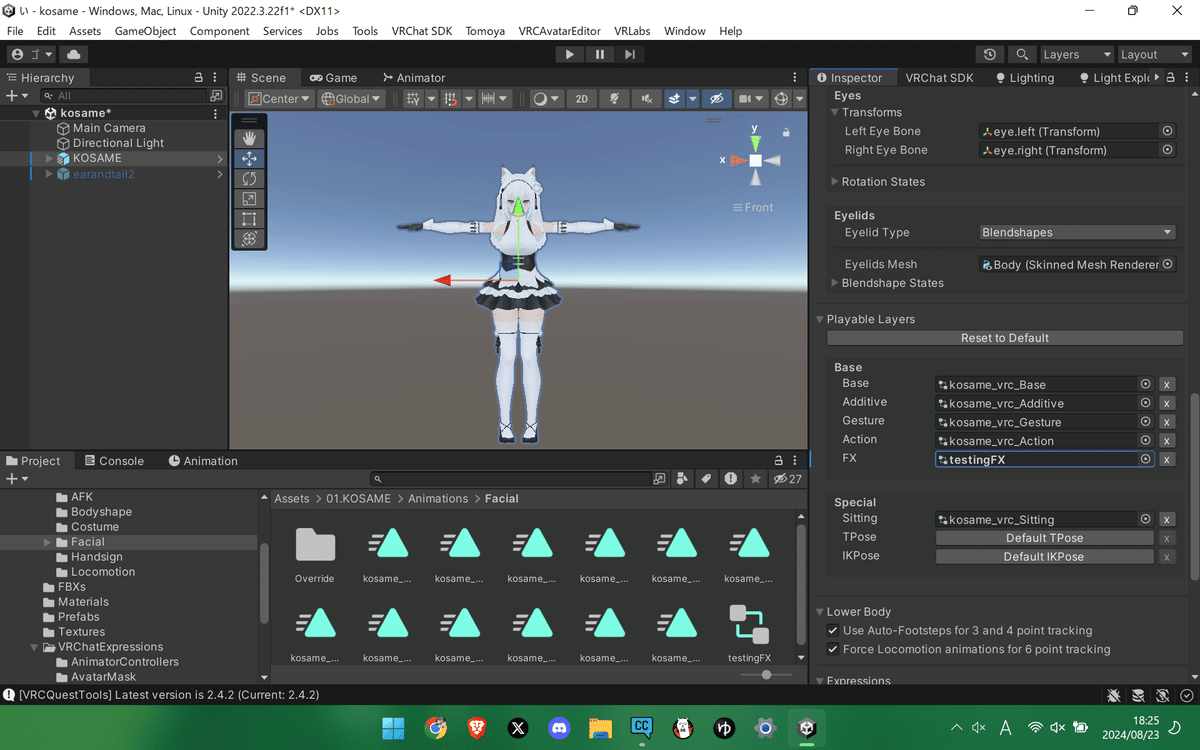Adjust the Project icon size slider
The height and width of the screenshot is (750, 1200).
coord(767,675)
